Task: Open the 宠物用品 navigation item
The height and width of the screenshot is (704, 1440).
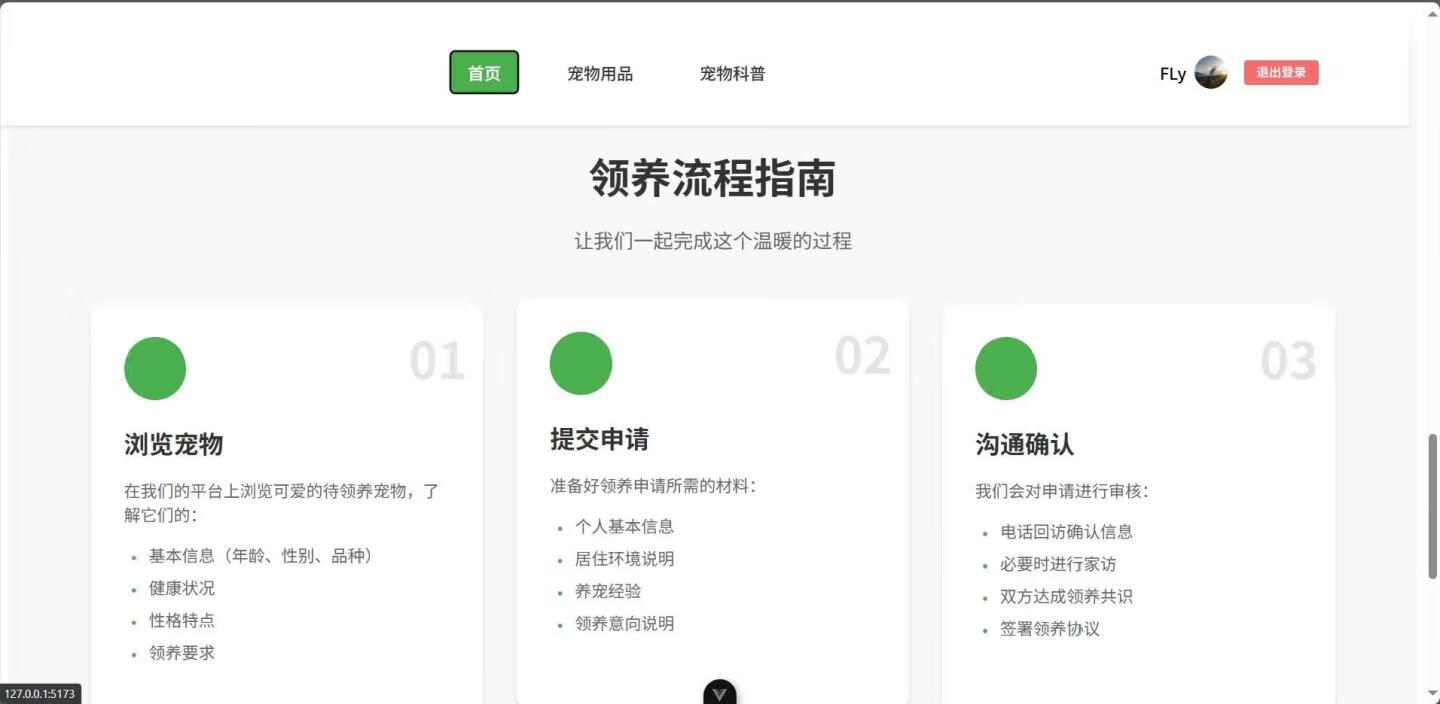Action: tap(599, 73)
